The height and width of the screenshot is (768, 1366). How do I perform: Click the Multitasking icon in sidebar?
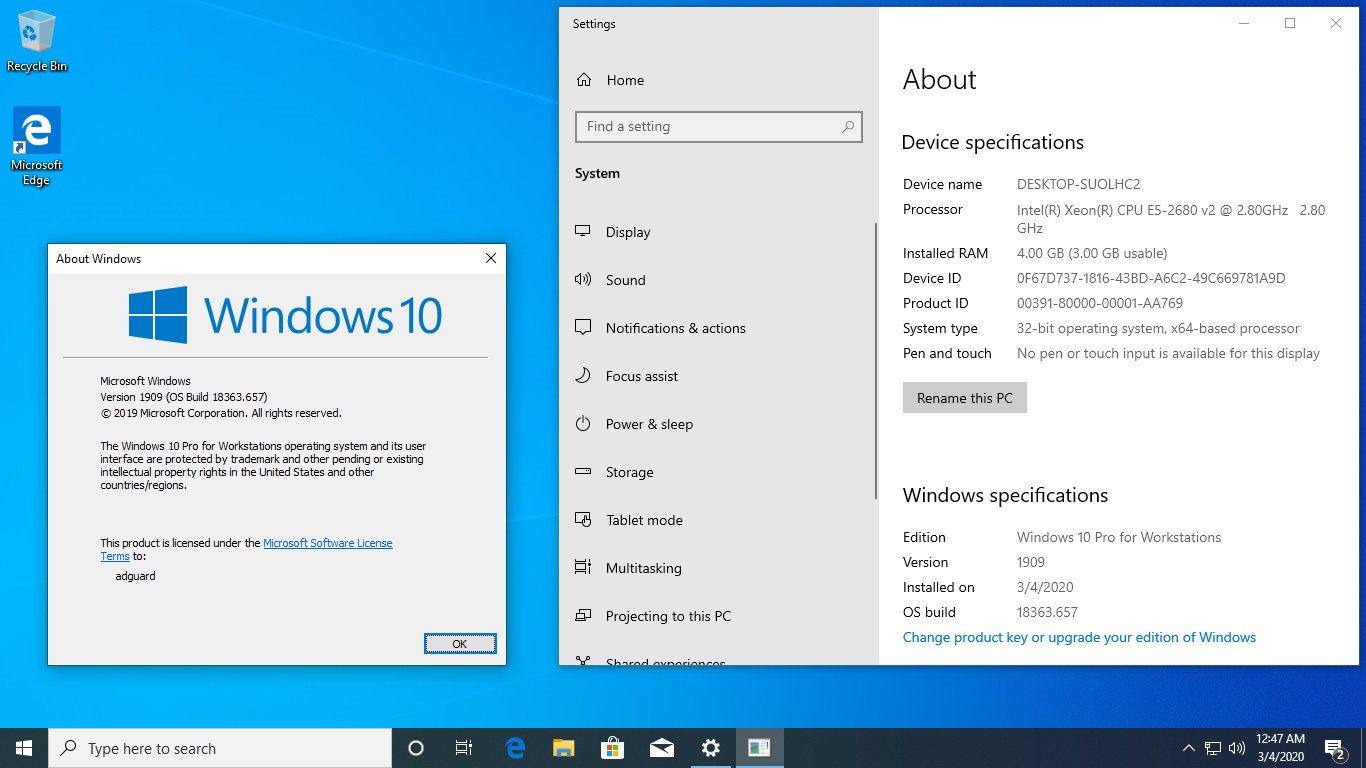pyautogui.click(x=583, y=568)
